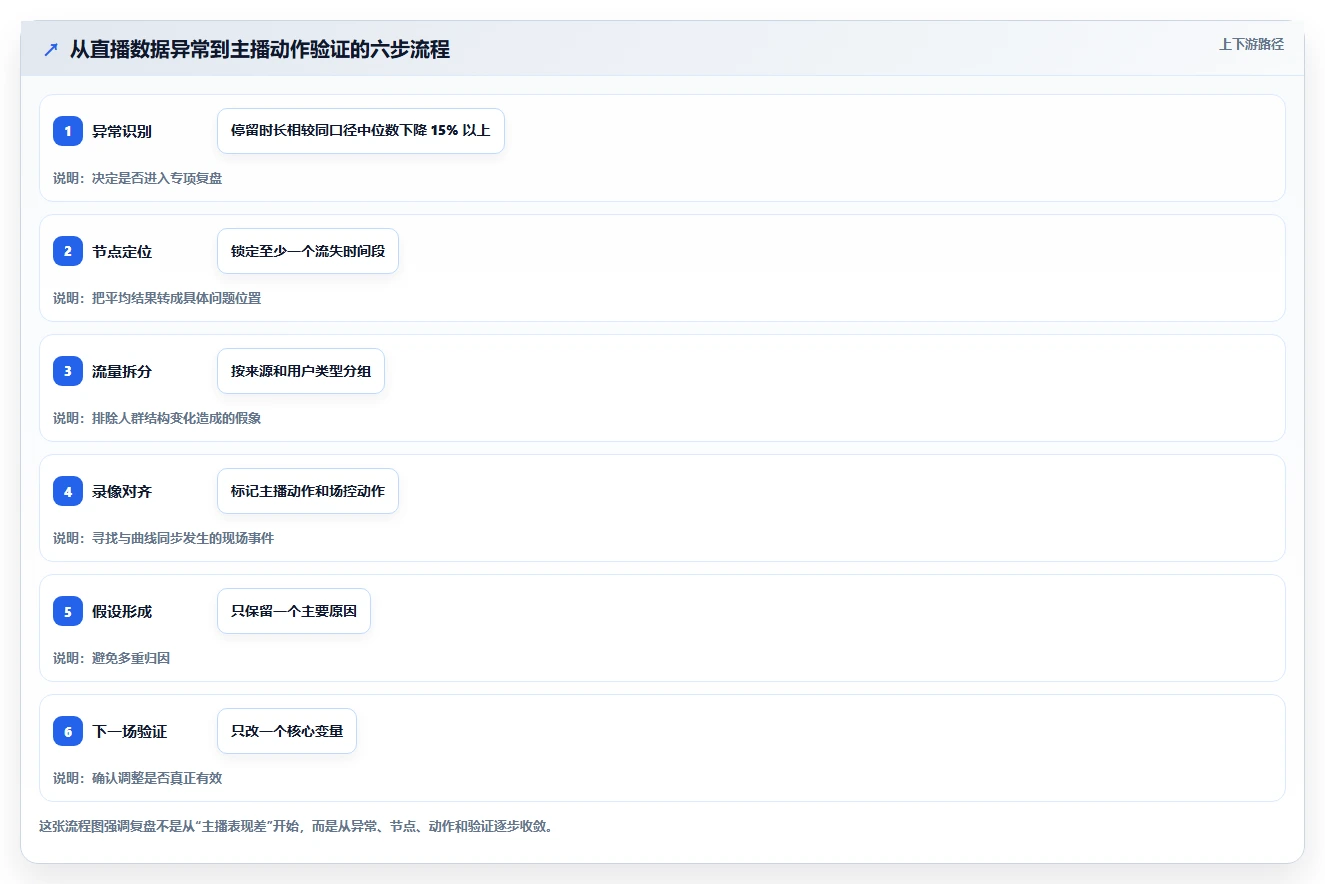Click the 按来源和用户类型分组 chip
This screenshot has width=1325, height=884.
point(301,371)
